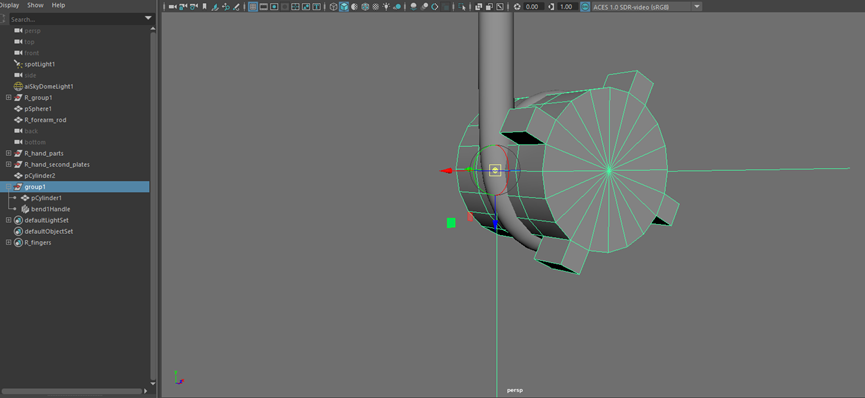Toggle the viewport grid icon
Screen dimensions: 865x398
(253, 7)
